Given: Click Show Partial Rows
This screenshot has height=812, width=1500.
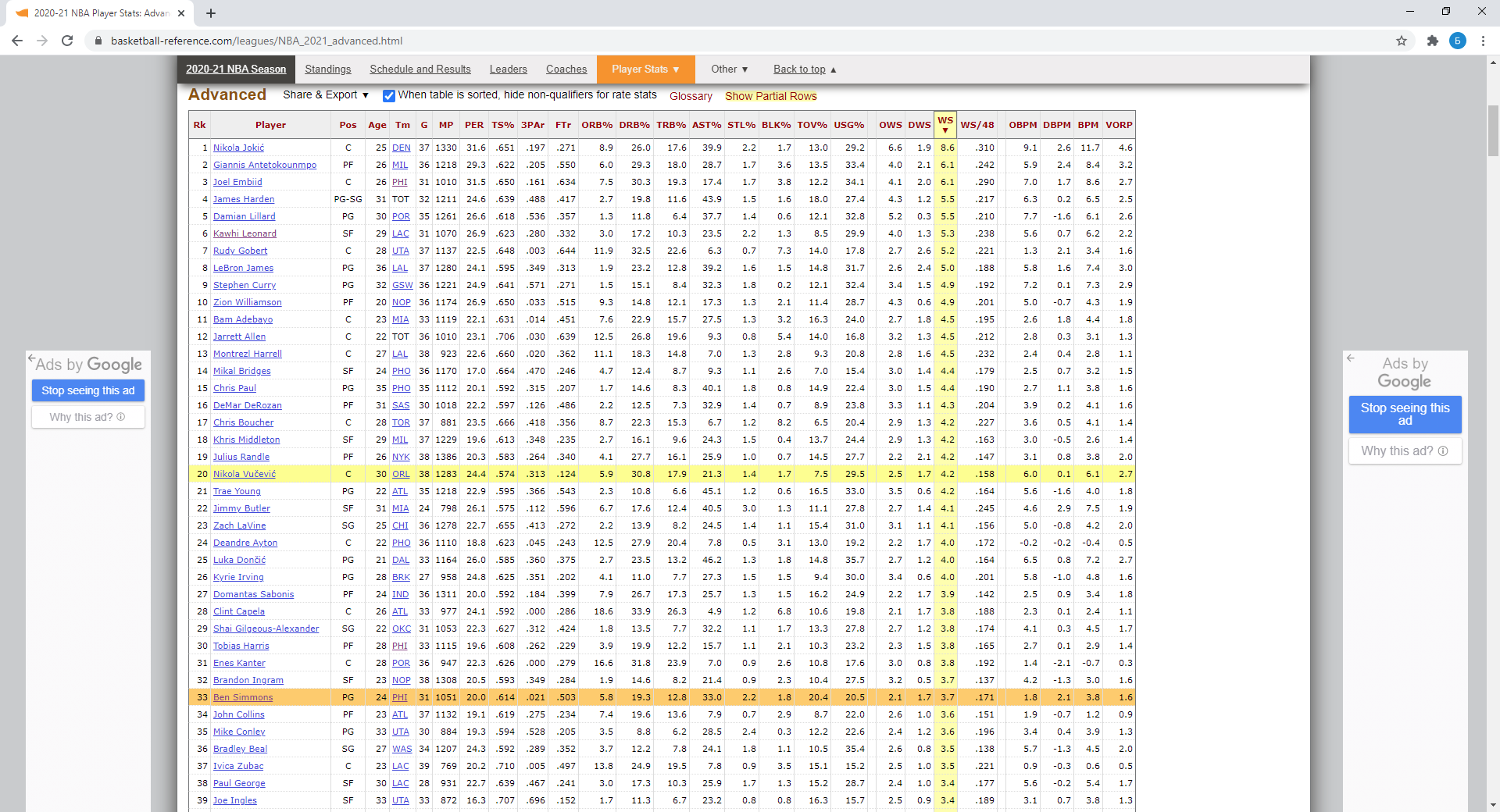Looking at the screenshot, I should [x=770, y=96].
